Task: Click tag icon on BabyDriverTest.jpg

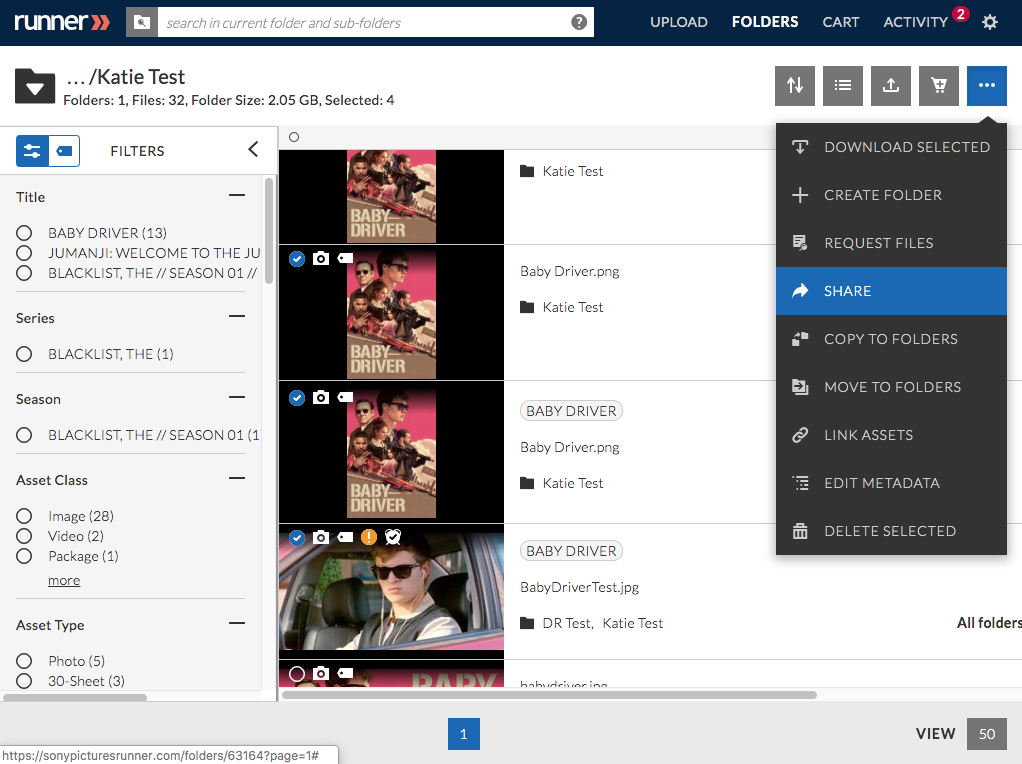Action: pyautogui.click(x=345, y=537)
